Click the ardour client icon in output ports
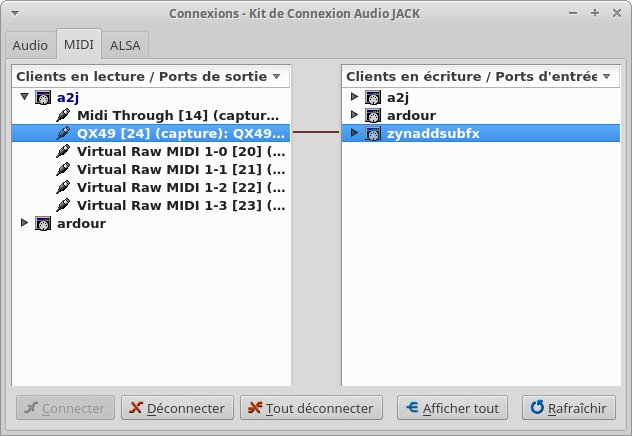 (43, 224)
